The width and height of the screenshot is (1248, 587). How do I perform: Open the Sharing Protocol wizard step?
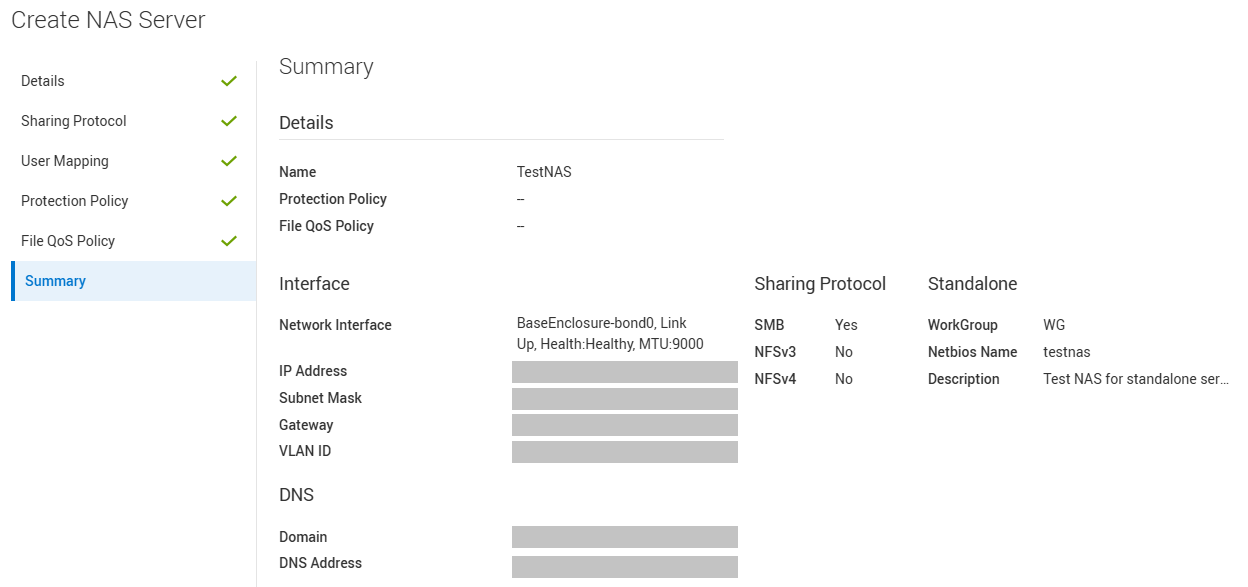72,121
